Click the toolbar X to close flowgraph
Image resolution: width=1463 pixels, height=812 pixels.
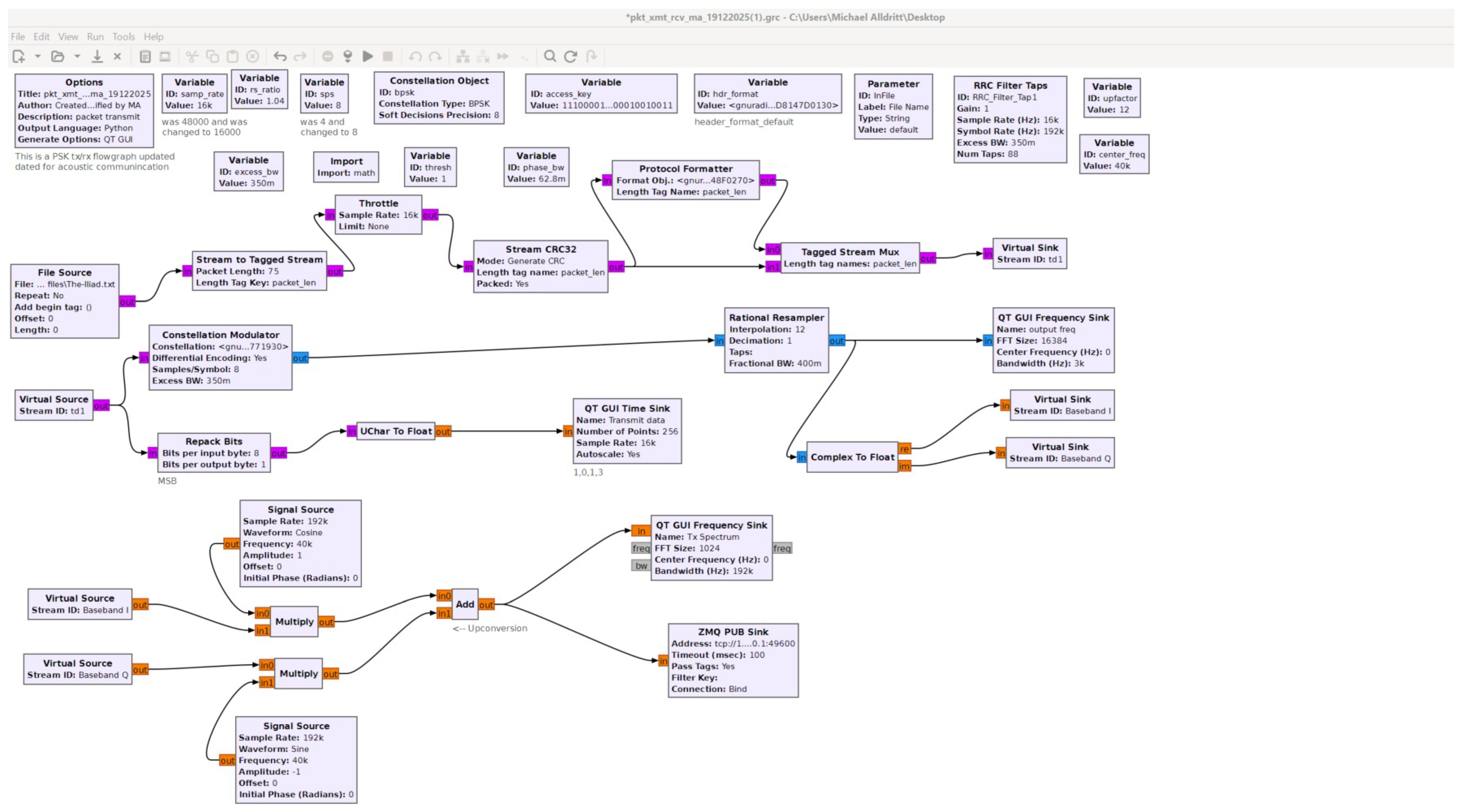(x=118, y=56)
